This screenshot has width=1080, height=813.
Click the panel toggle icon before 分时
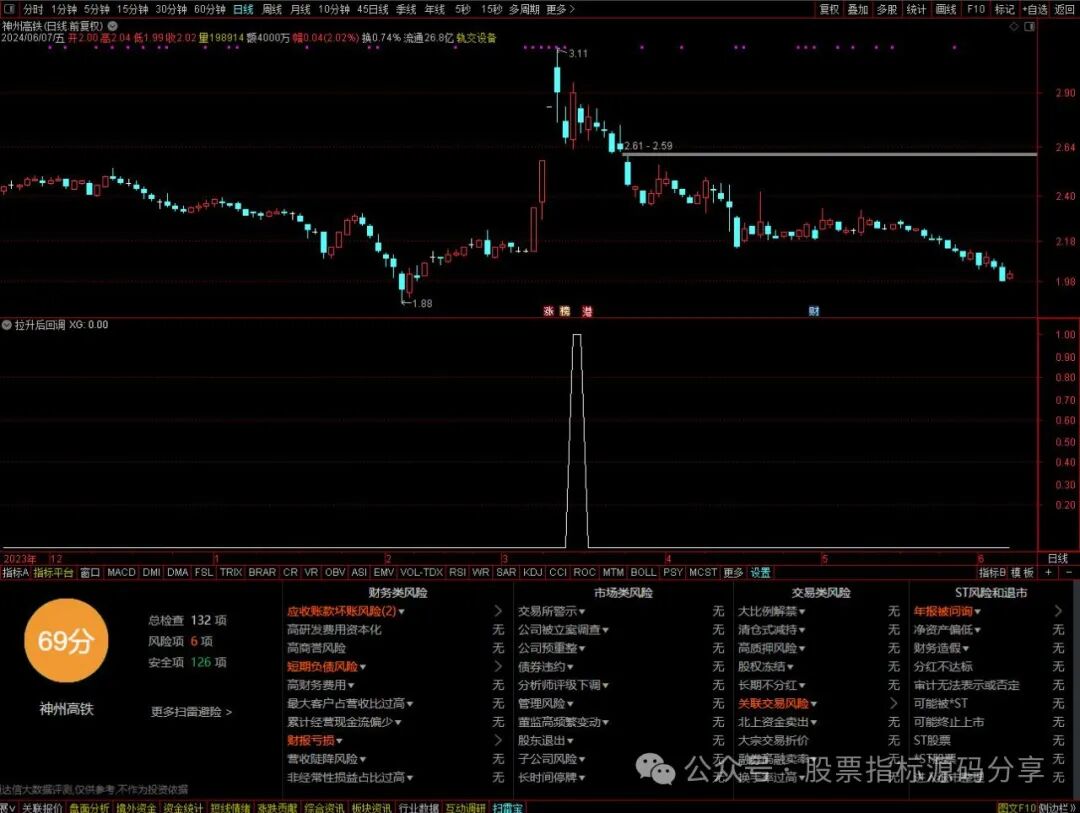(x=10, y=9)
